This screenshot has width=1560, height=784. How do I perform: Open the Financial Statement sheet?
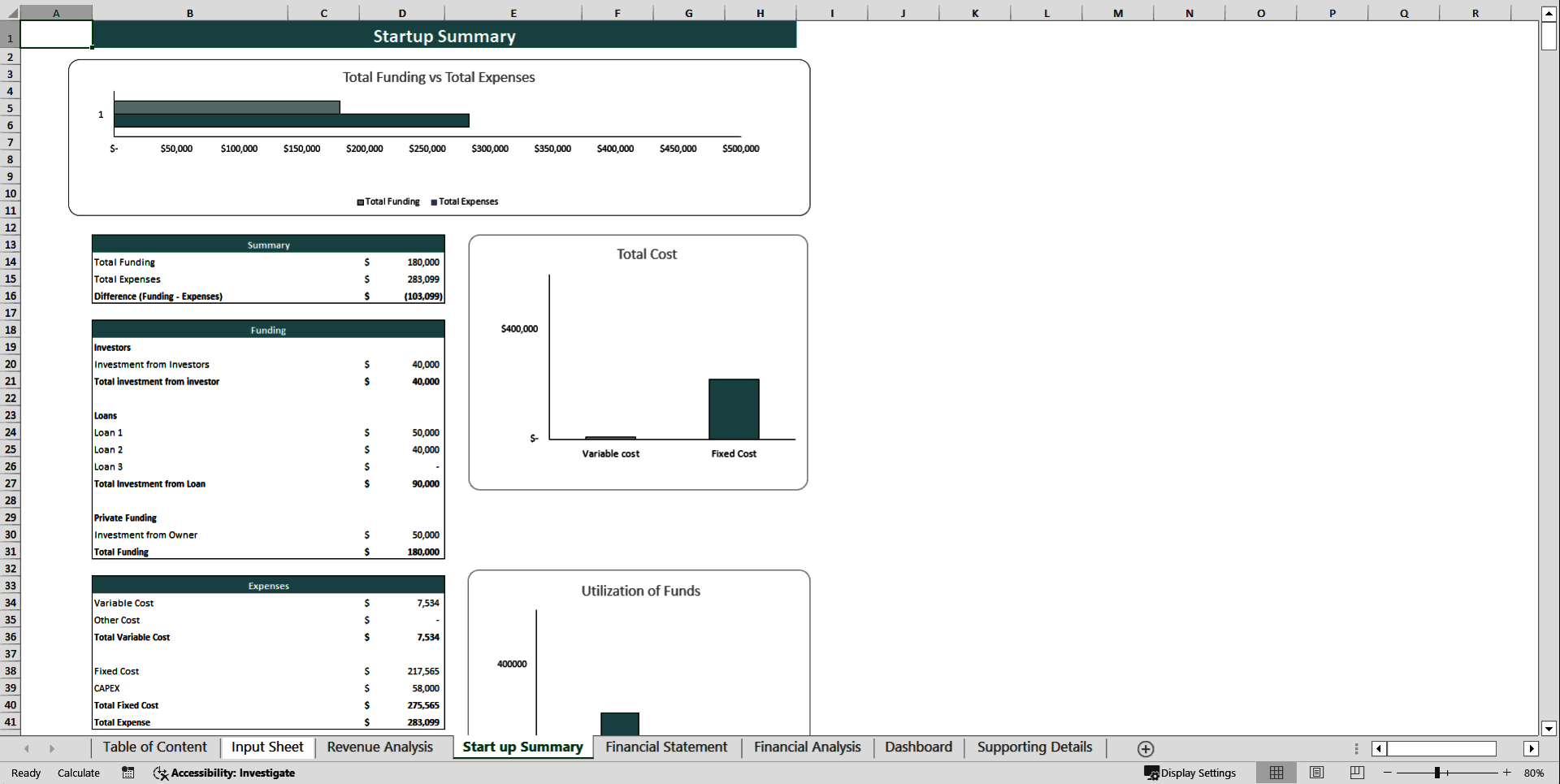coord(666,747)
